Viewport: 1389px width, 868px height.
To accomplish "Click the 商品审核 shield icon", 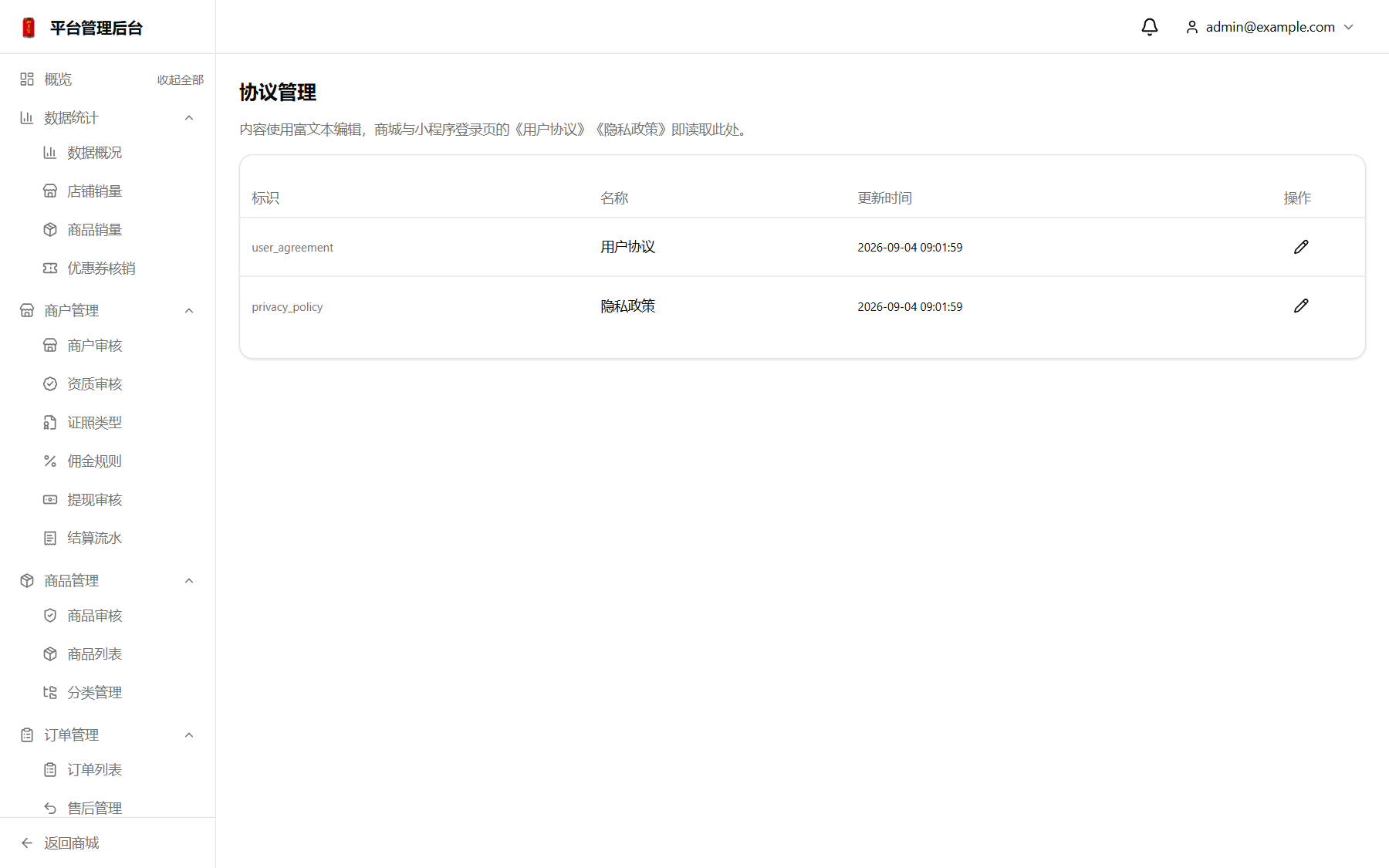I will point(50,615).
